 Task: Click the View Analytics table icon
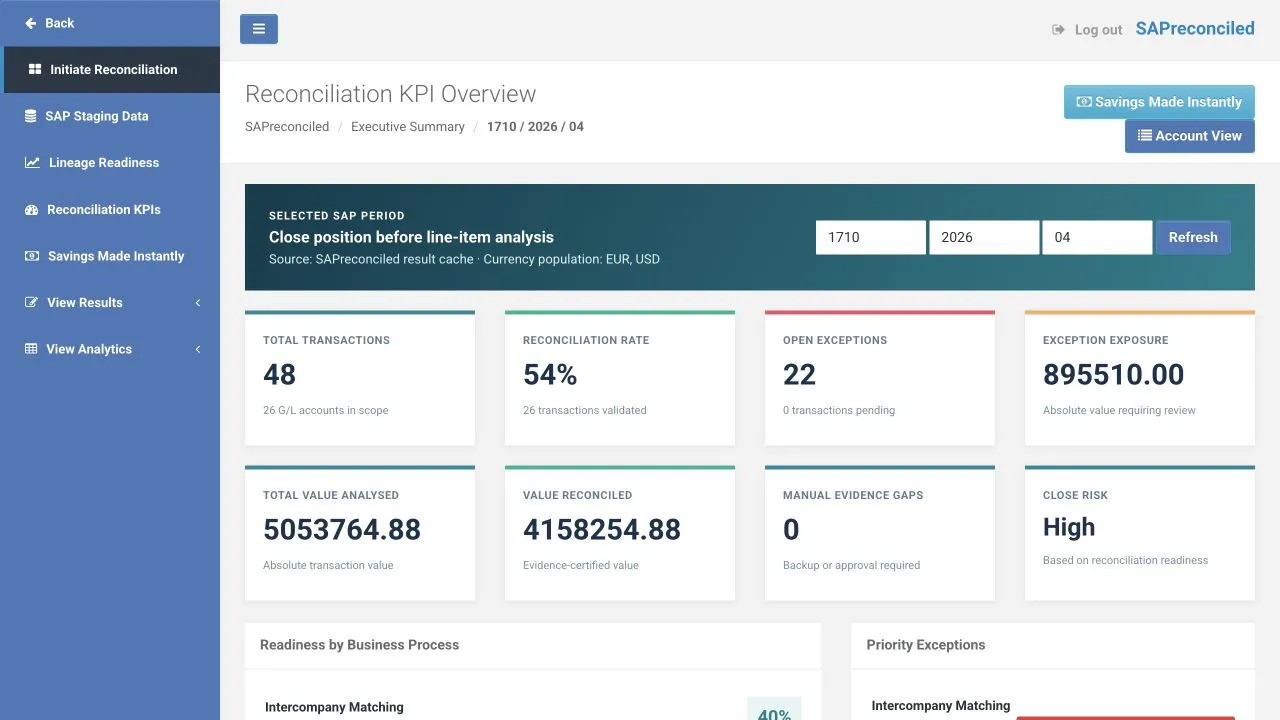click(x=31, y=349)
